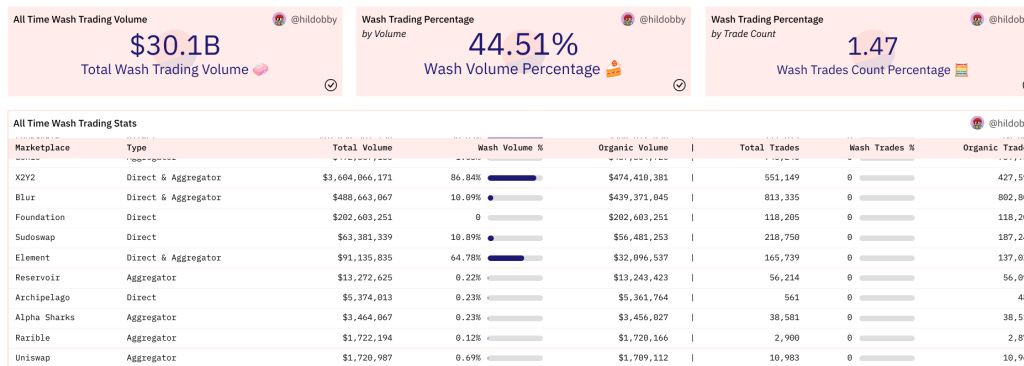Click the hildobby avatar on the Wash Trading Volume card
The image size is (1024, 366).
point(279,20)
